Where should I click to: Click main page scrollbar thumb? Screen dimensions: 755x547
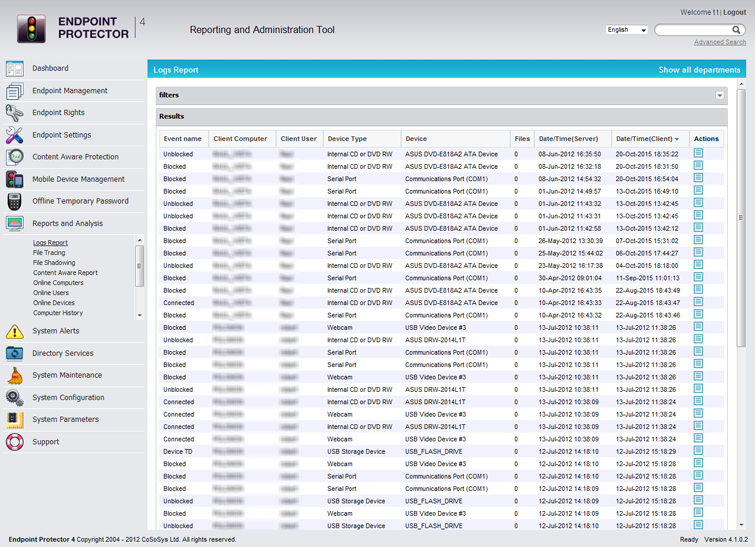coord(741,218)
